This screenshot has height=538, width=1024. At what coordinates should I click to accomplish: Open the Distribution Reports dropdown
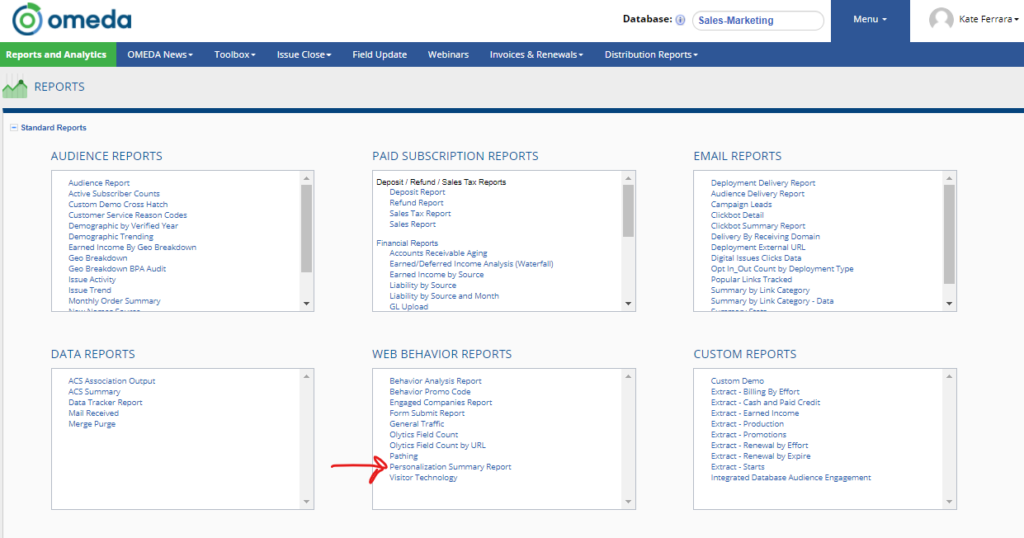[648, 55]
